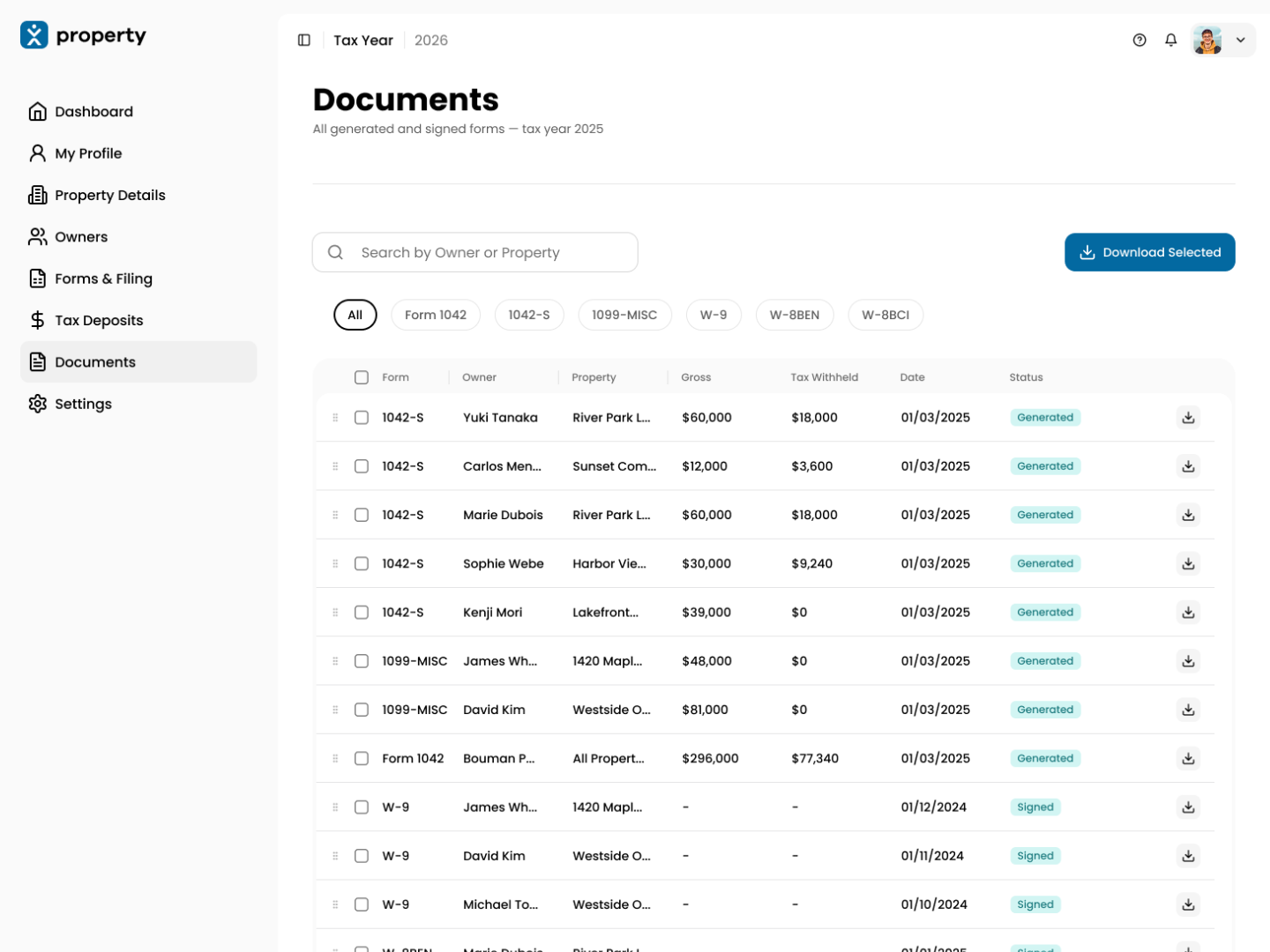The width and height of the screenshot is (1270, 952).
Task: Expand the user profile dropdown chevron
Action: pos(1240,41)
